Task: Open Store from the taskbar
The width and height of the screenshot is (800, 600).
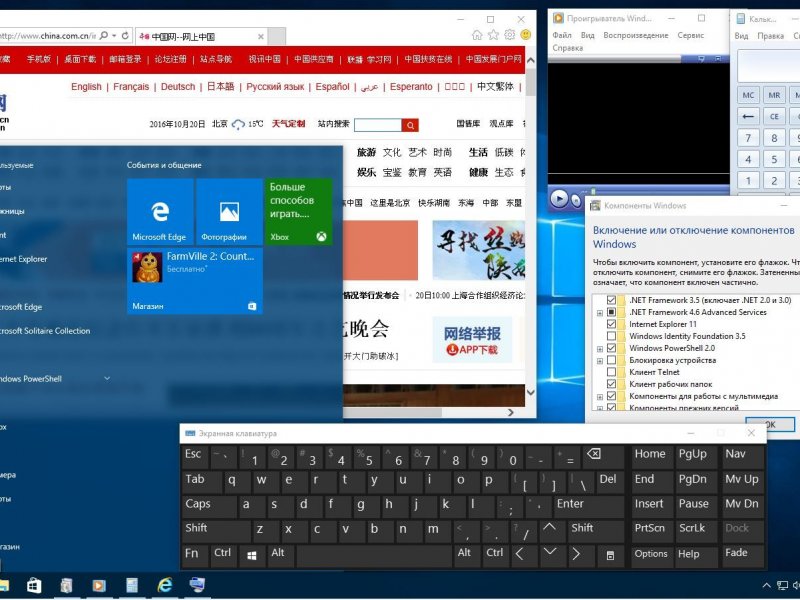Action: pyautogui.click(x=34, y=585)
